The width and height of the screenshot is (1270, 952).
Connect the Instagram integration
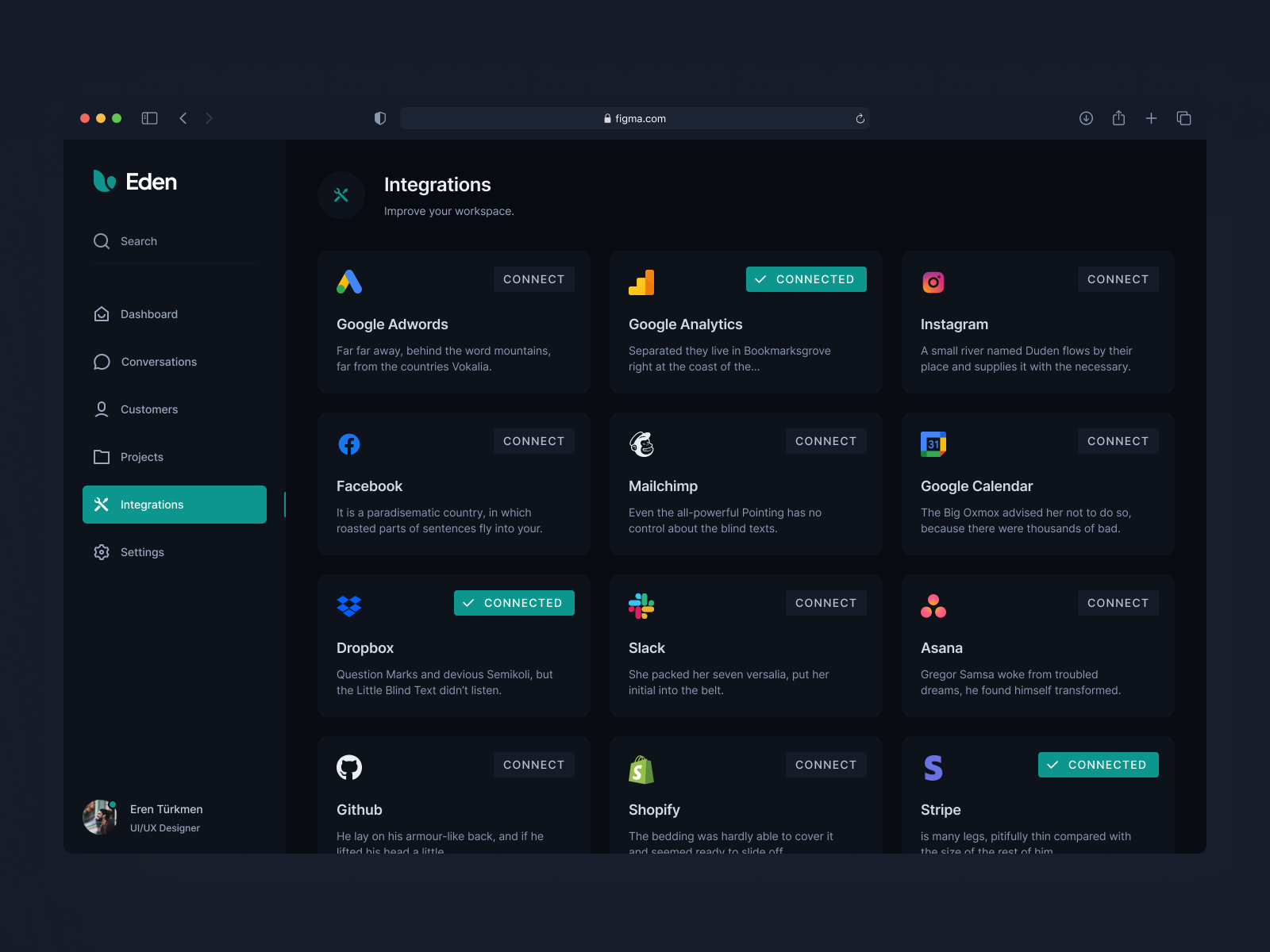coord(1118,279)
